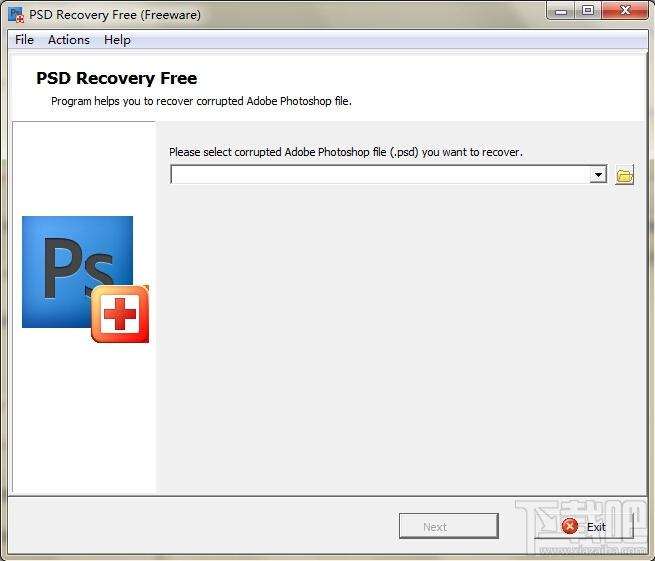Click into the PSD file path field
Viewport: 655px width, 561px height.
(x=380, y=175)
